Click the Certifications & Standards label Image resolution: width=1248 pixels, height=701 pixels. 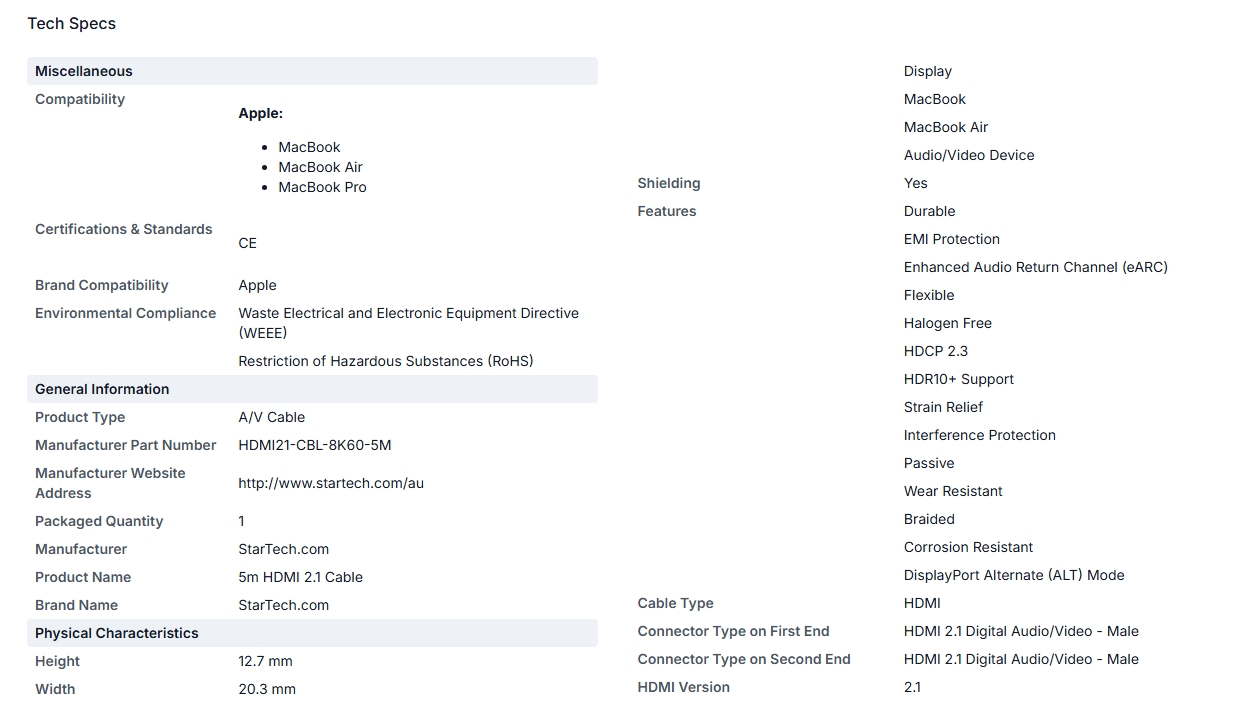click(124, 229)
